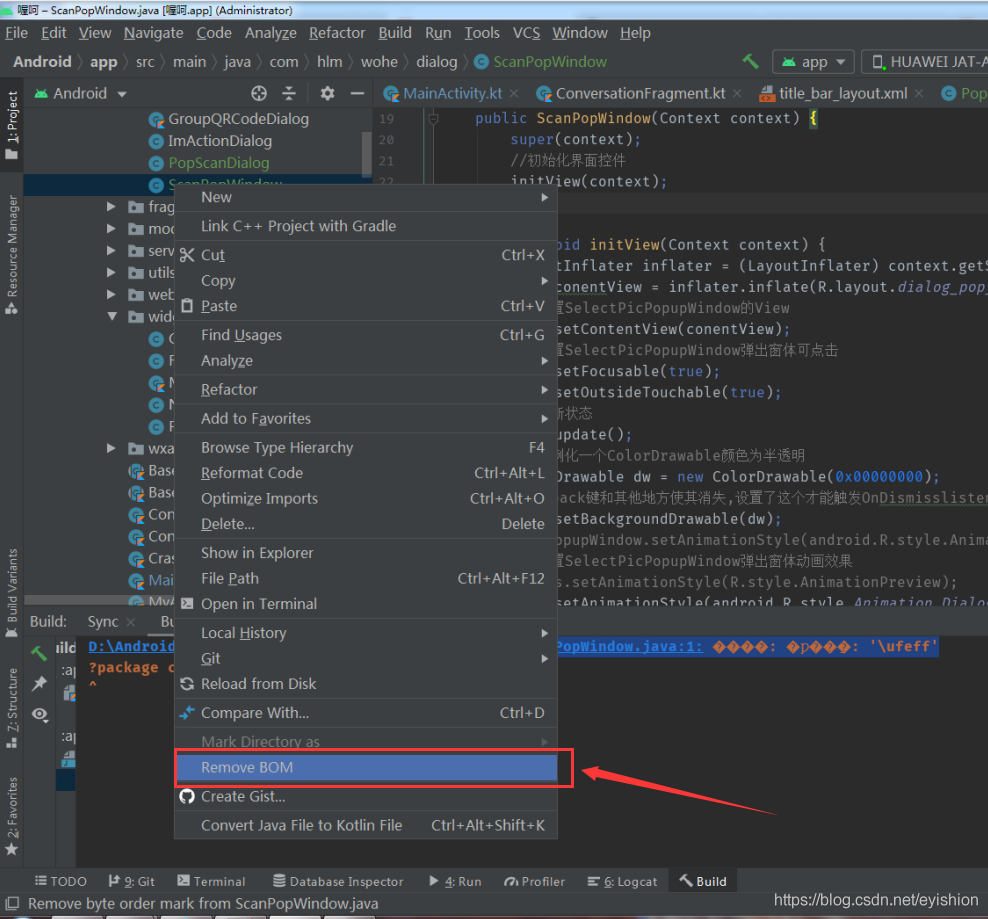Select PopScanDialog in the project tree
988x919 pixels.
pyautogui.click(x=218, y=162)
